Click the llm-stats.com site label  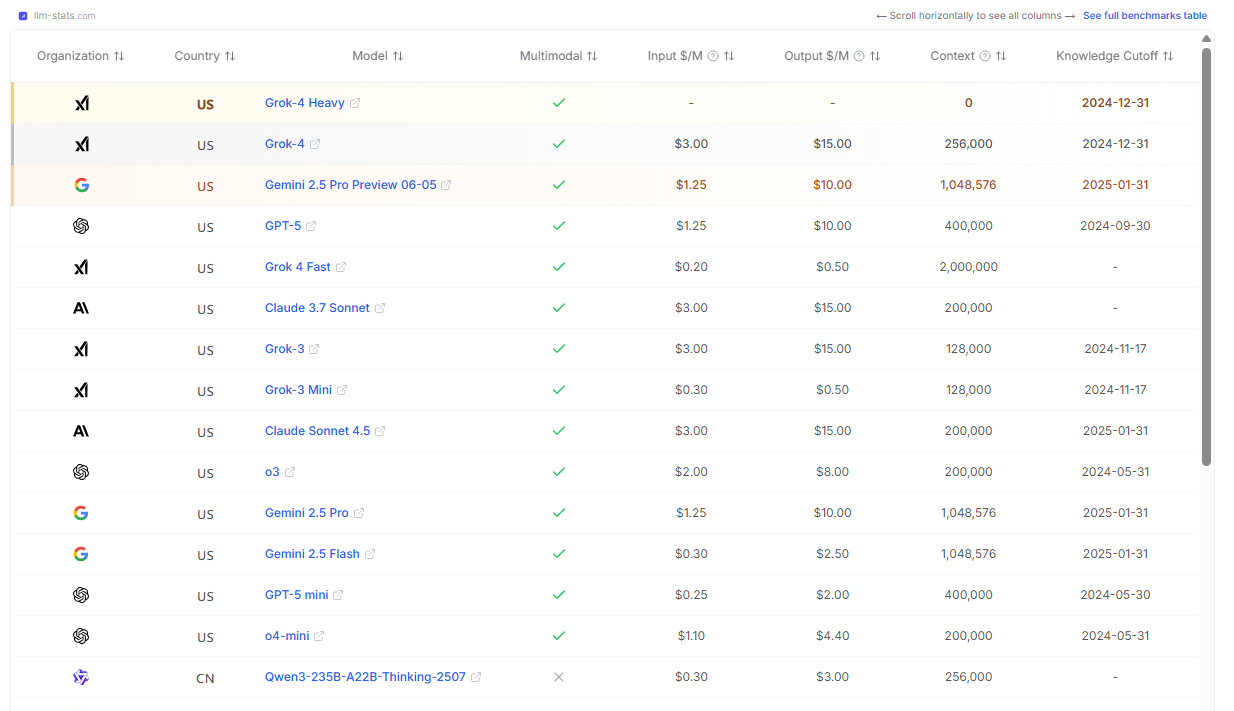(64, 16)
